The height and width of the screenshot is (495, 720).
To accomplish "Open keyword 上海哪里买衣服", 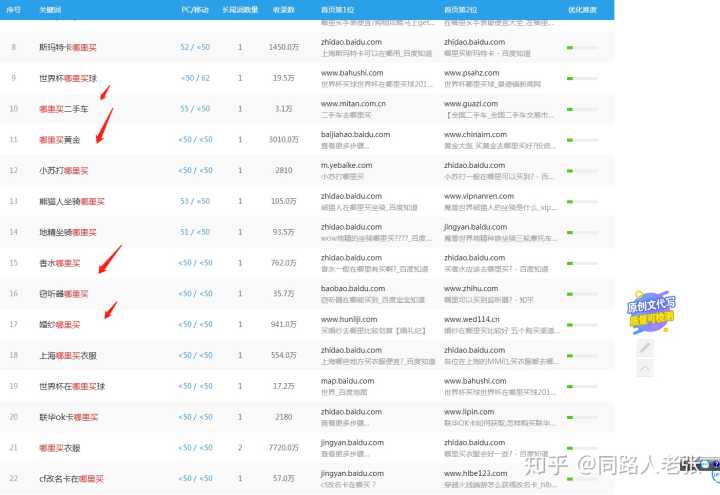I will 68,355.
